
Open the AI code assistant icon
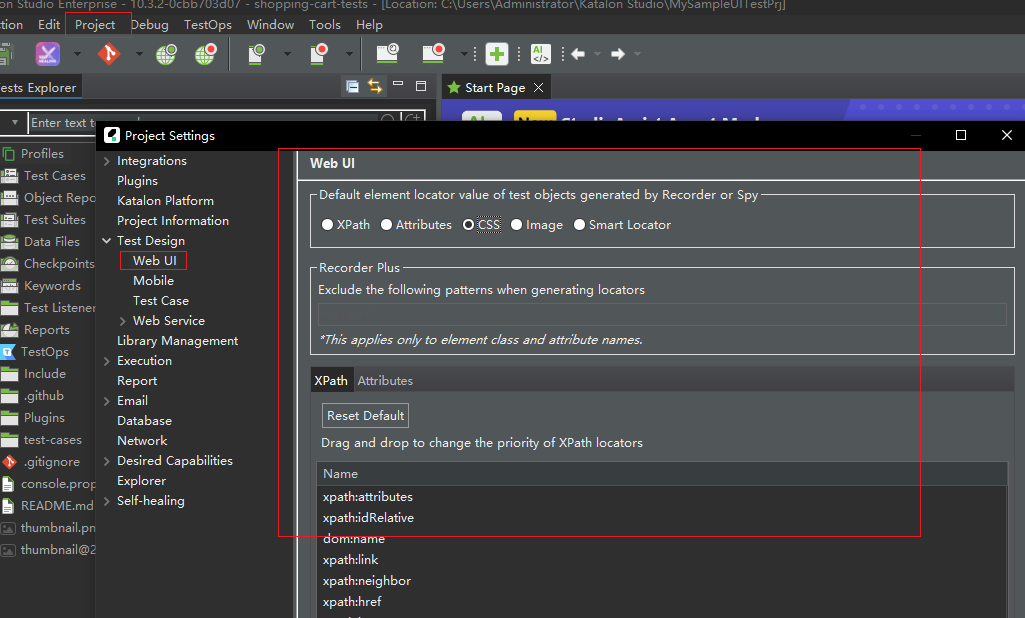(x=541, y=54)
